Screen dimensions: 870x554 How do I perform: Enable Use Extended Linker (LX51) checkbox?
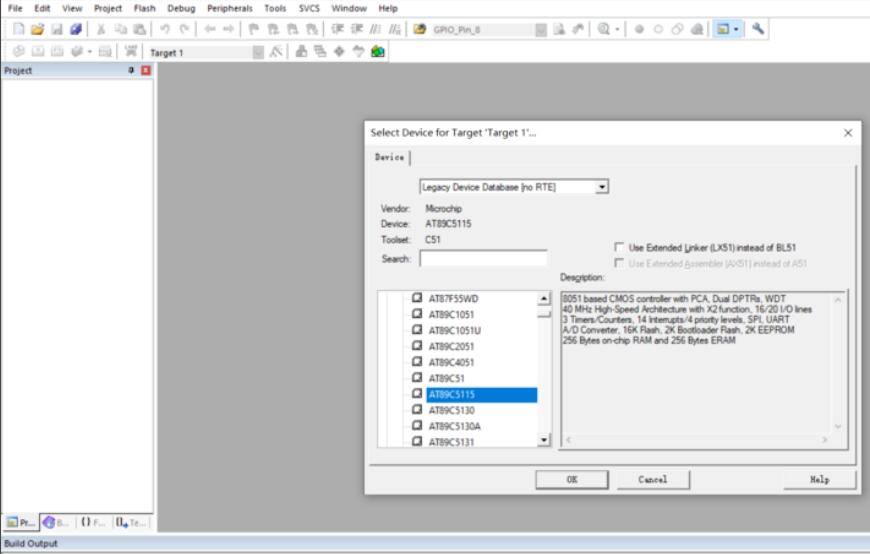tap(620, 247)
